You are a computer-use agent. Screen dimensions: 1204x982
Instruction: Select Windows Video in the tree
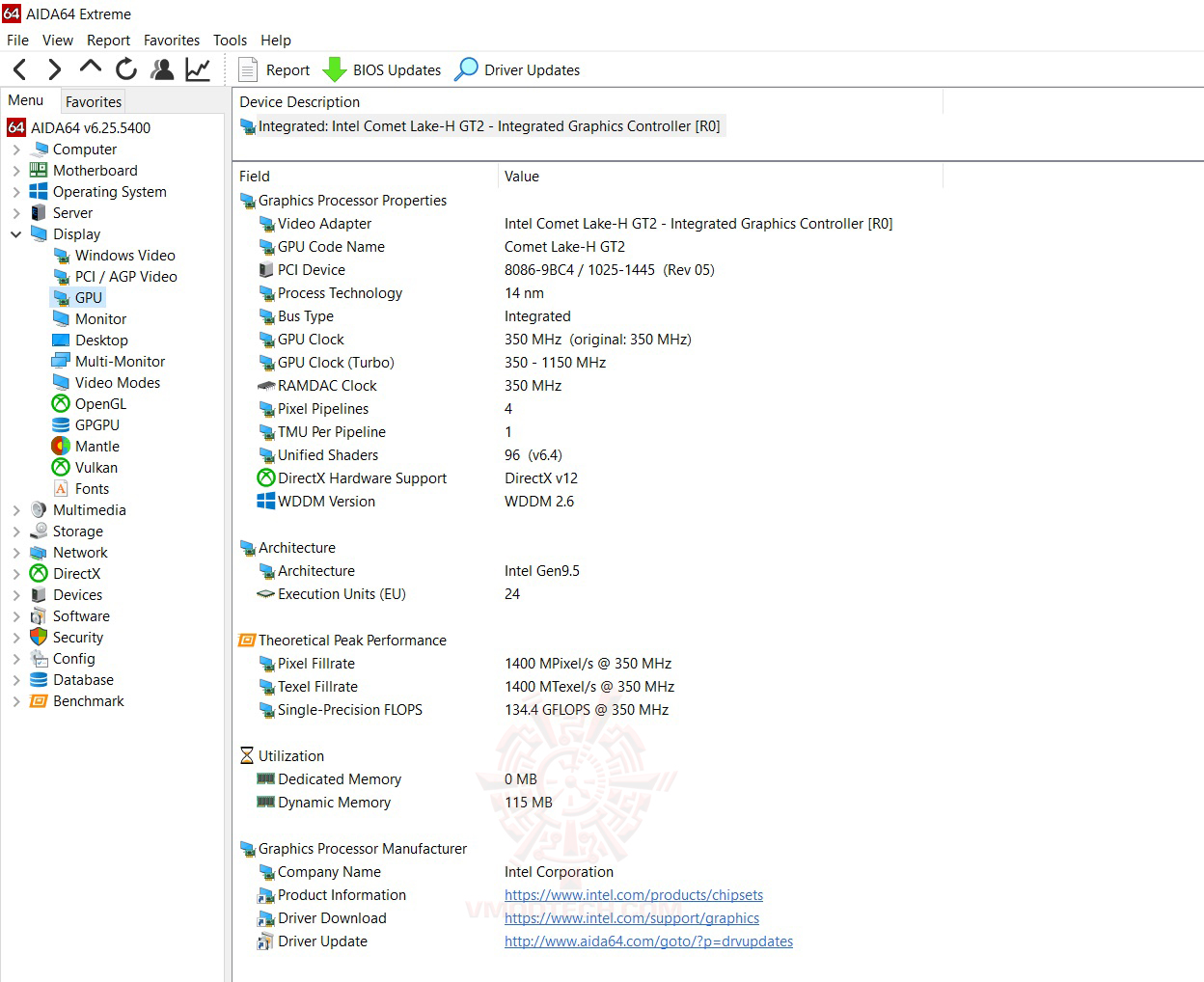(x=114, y=256)
